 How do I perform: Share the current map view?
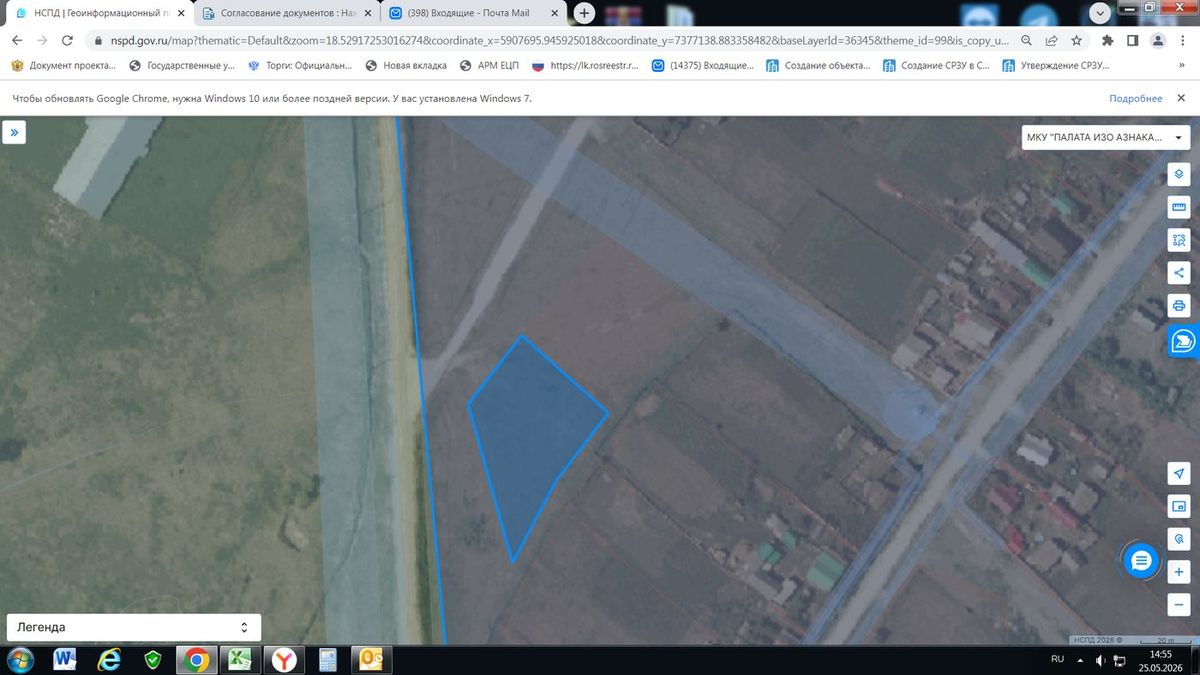click(x=1179, y=272)
